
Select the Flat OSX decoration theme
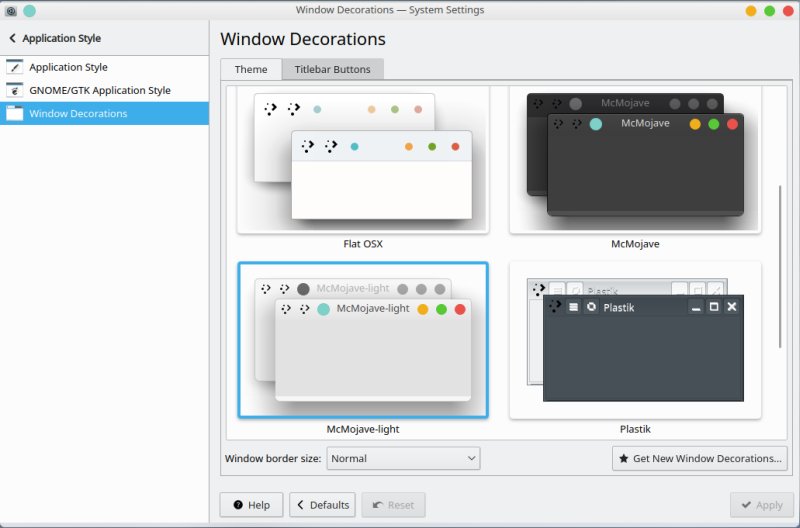[x=363, y=165]
